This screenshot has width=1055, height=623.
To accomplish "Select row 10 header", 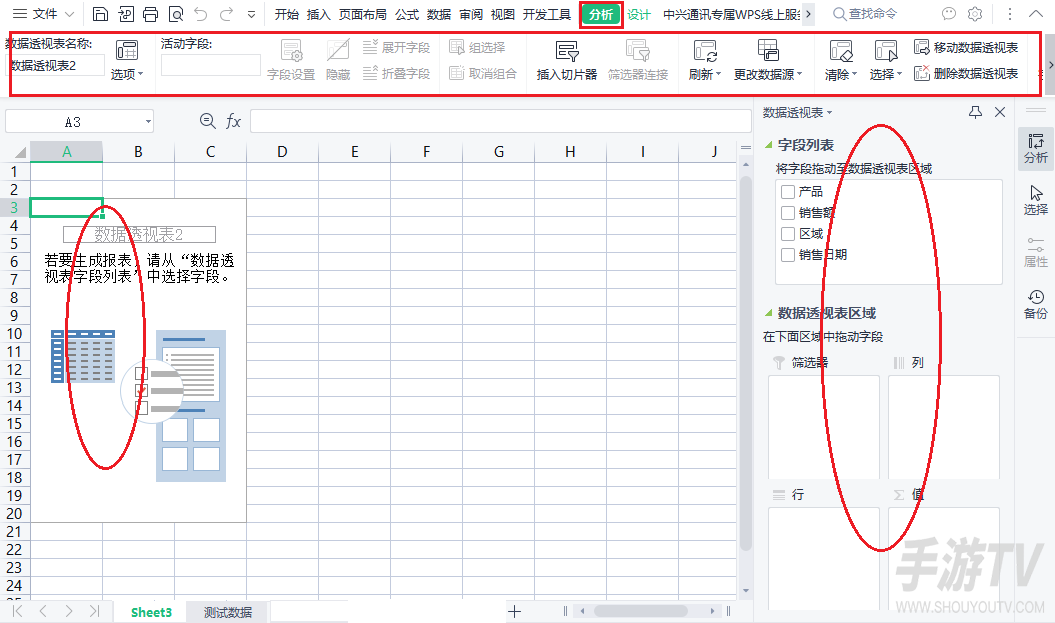I will 15,334.
